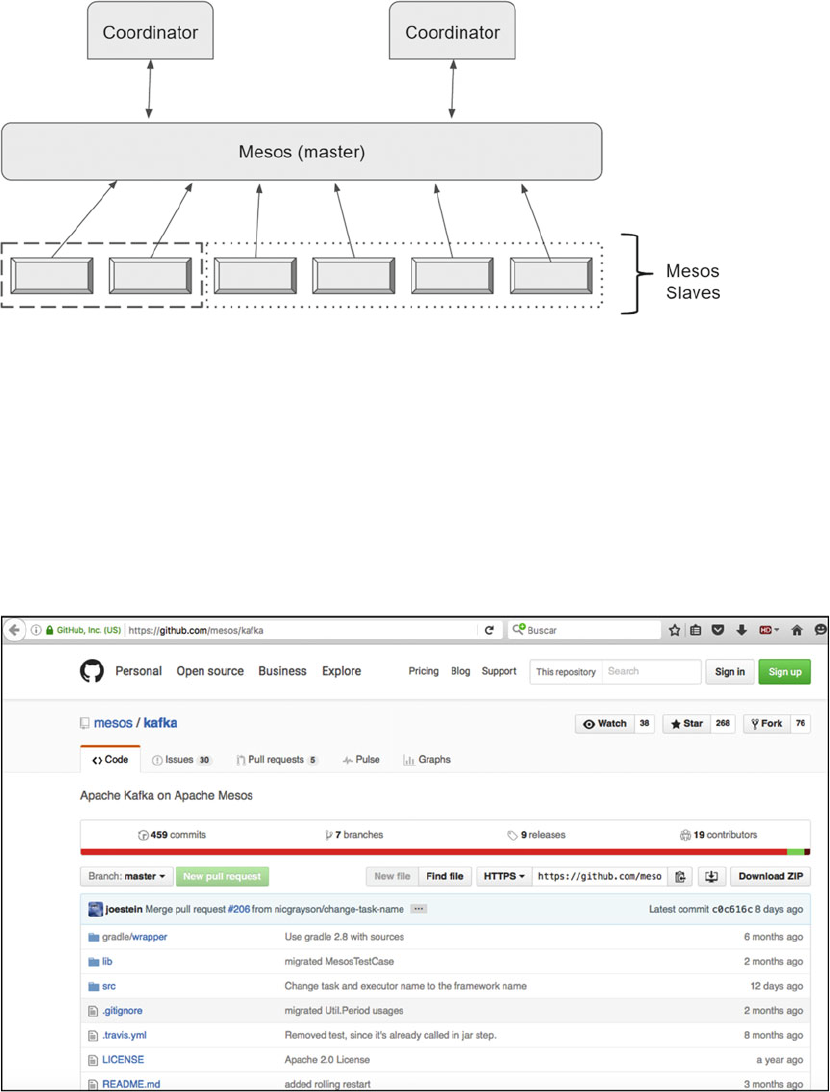The width and height of the screenshot is (830, 1092).
Task: Go to the Pricing link
Action: click(423, 671)
